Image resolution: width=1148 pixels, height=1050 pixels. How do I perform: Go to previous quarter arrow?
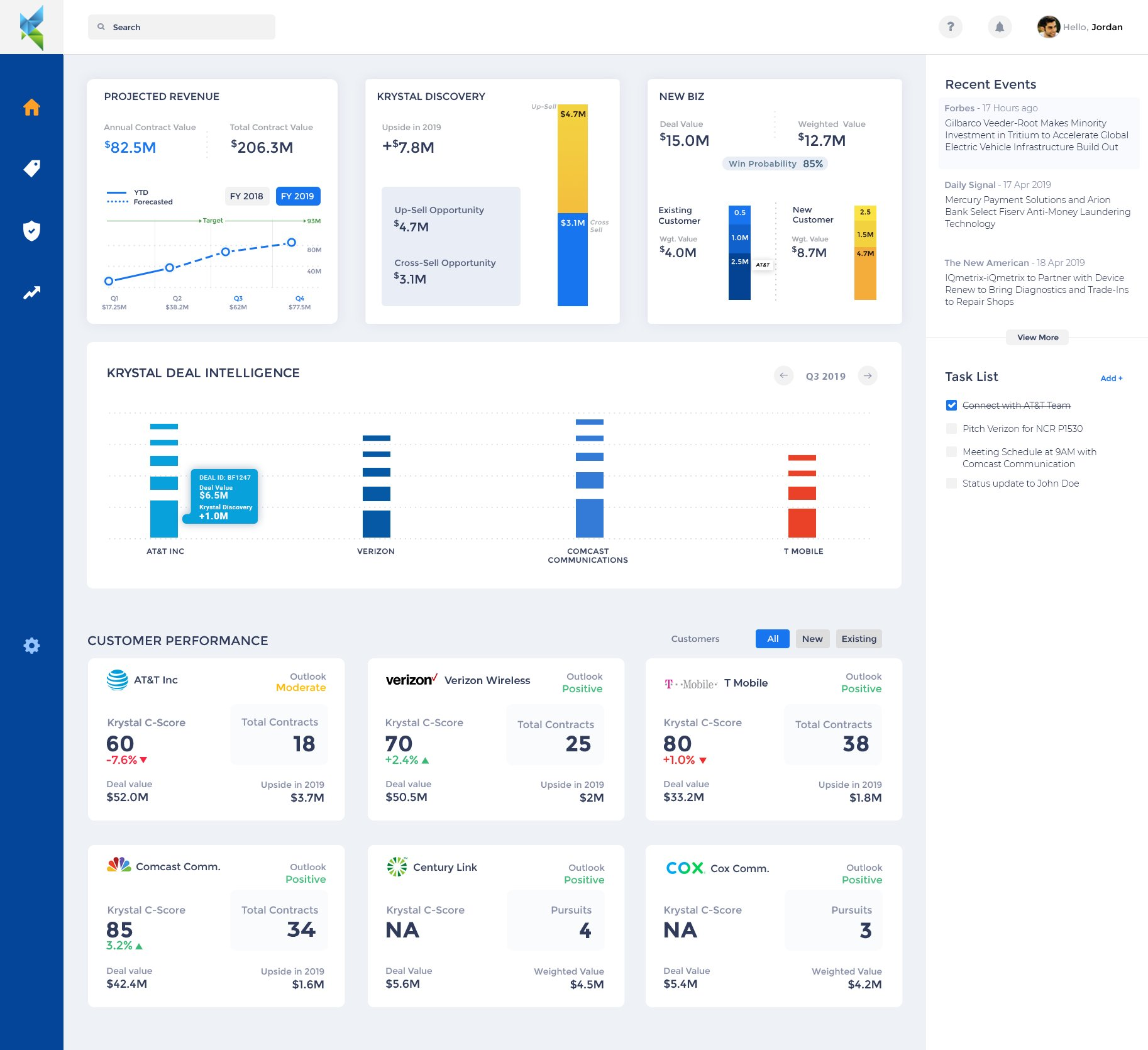[x=783, y=375]
